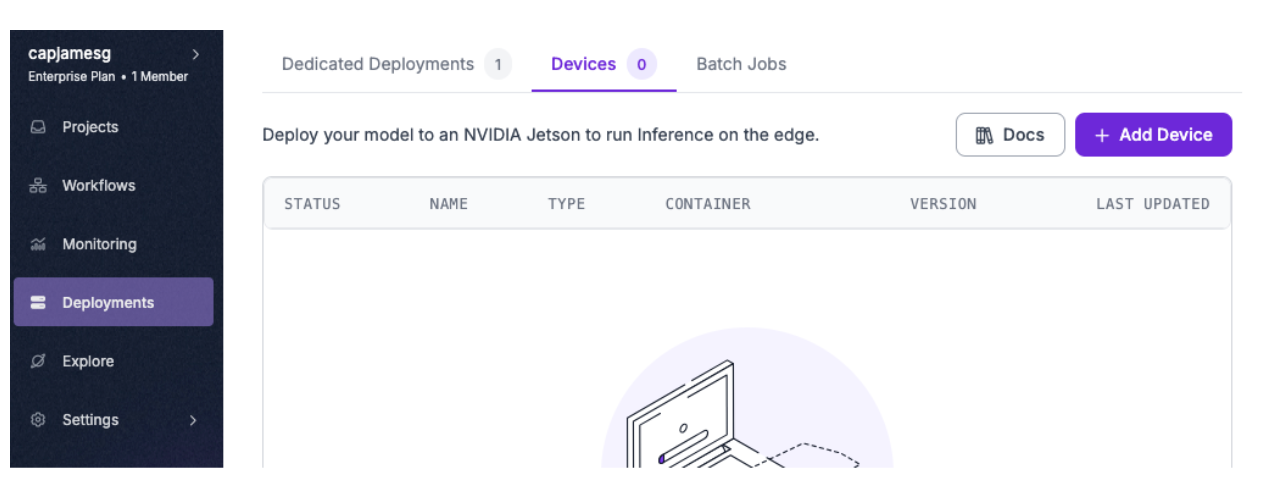Click the Settings gear icon

point(38,420)
